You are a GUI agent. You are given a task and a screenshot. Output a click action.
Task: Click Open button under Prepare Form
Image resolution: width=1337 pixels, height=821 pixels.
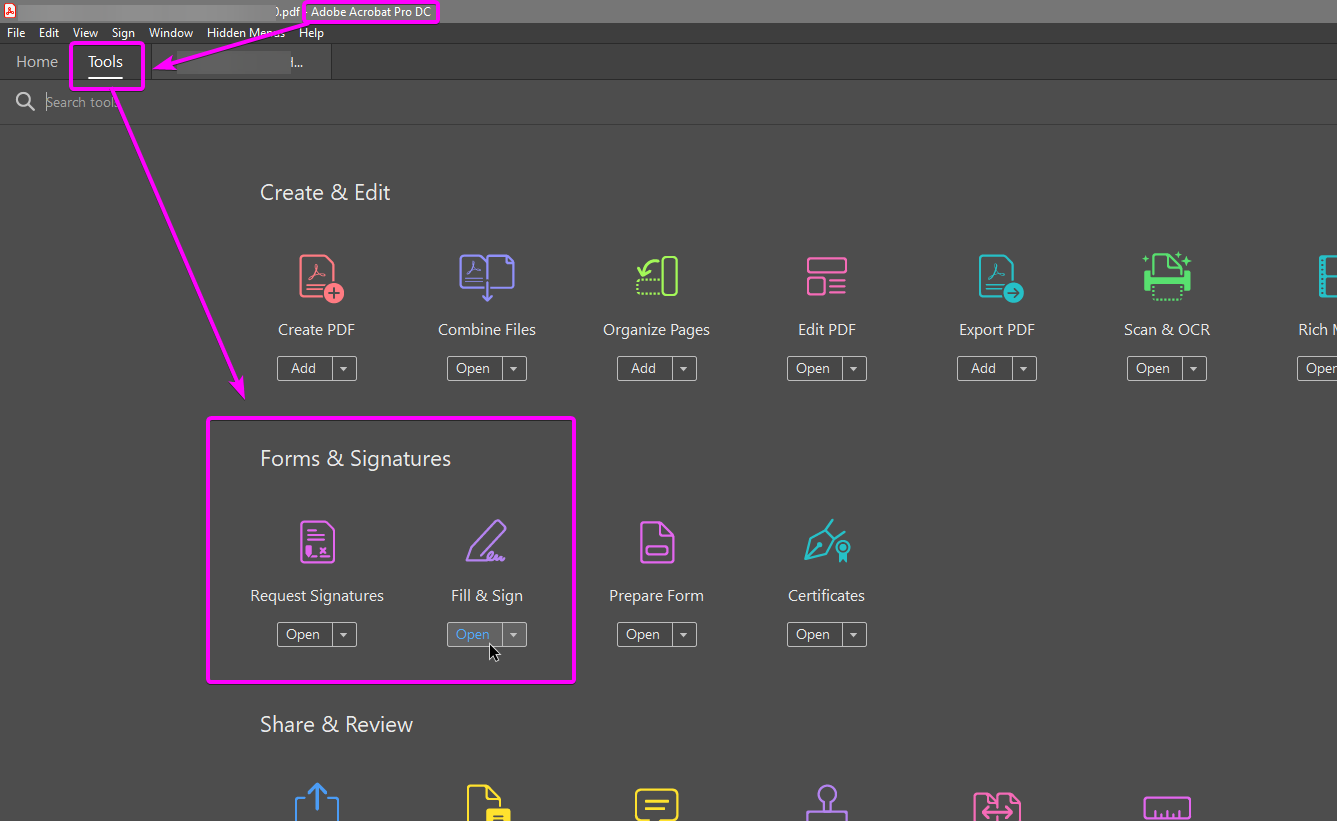click(x=644, y=634)
